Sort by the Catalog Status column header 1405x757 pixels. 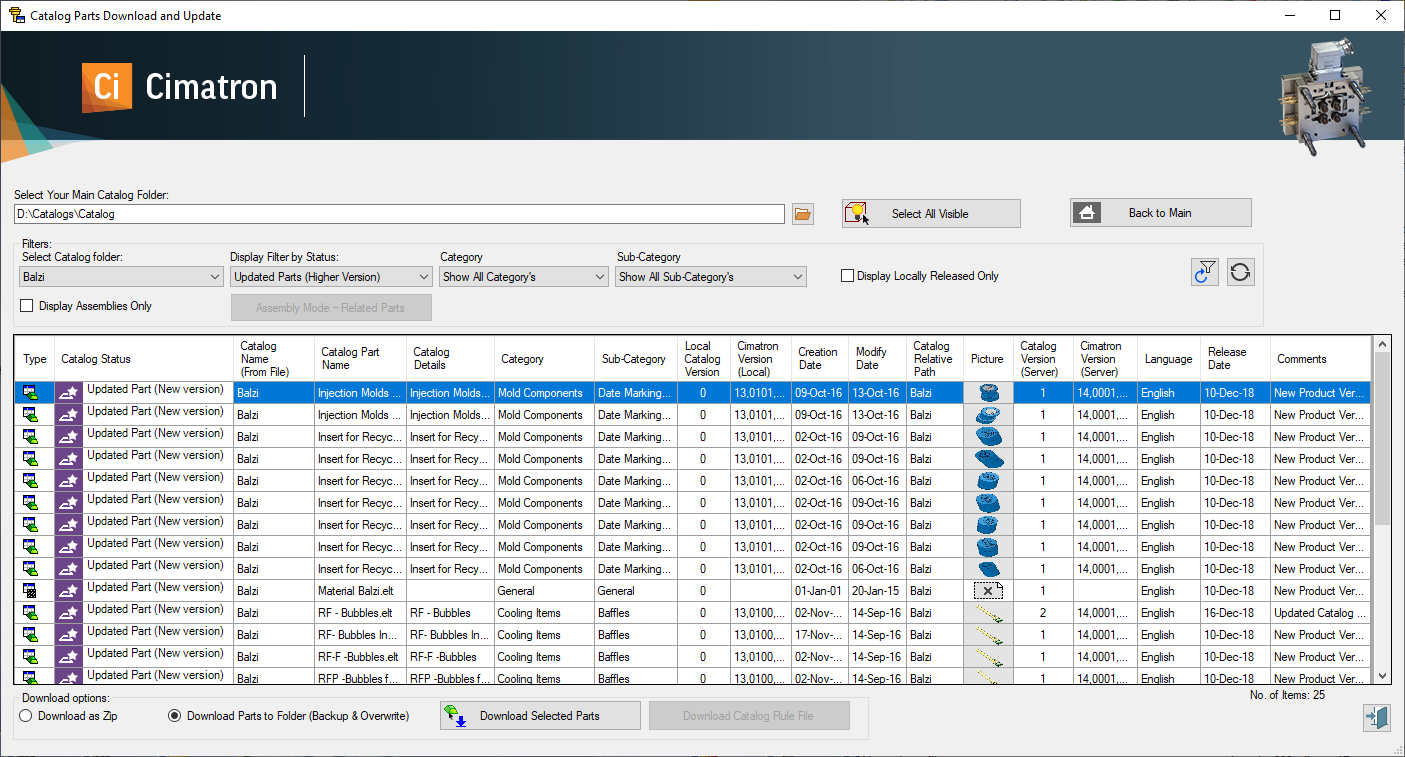coord(144,359)
